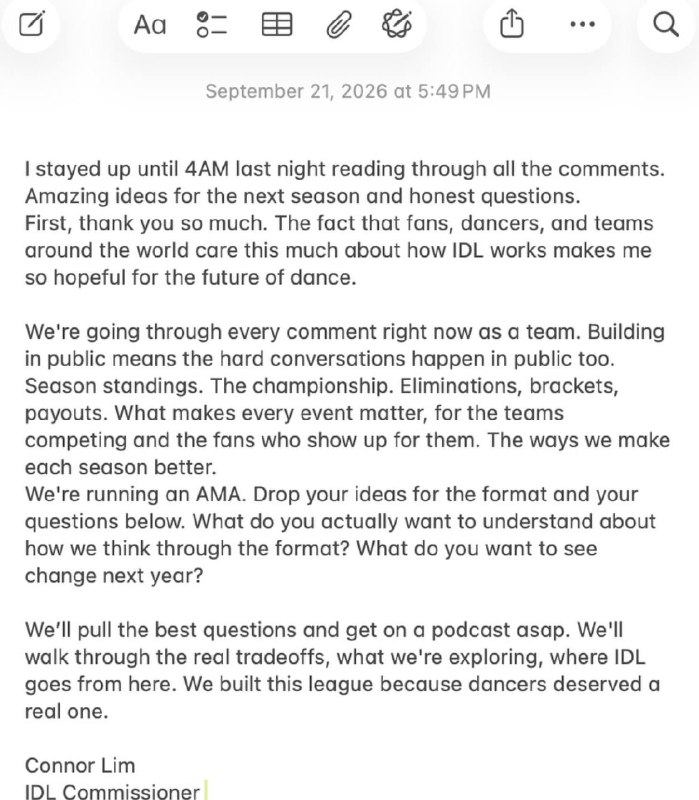
Task: Click the 'Connor Lim' signature line
Action: tap(80, 765)
